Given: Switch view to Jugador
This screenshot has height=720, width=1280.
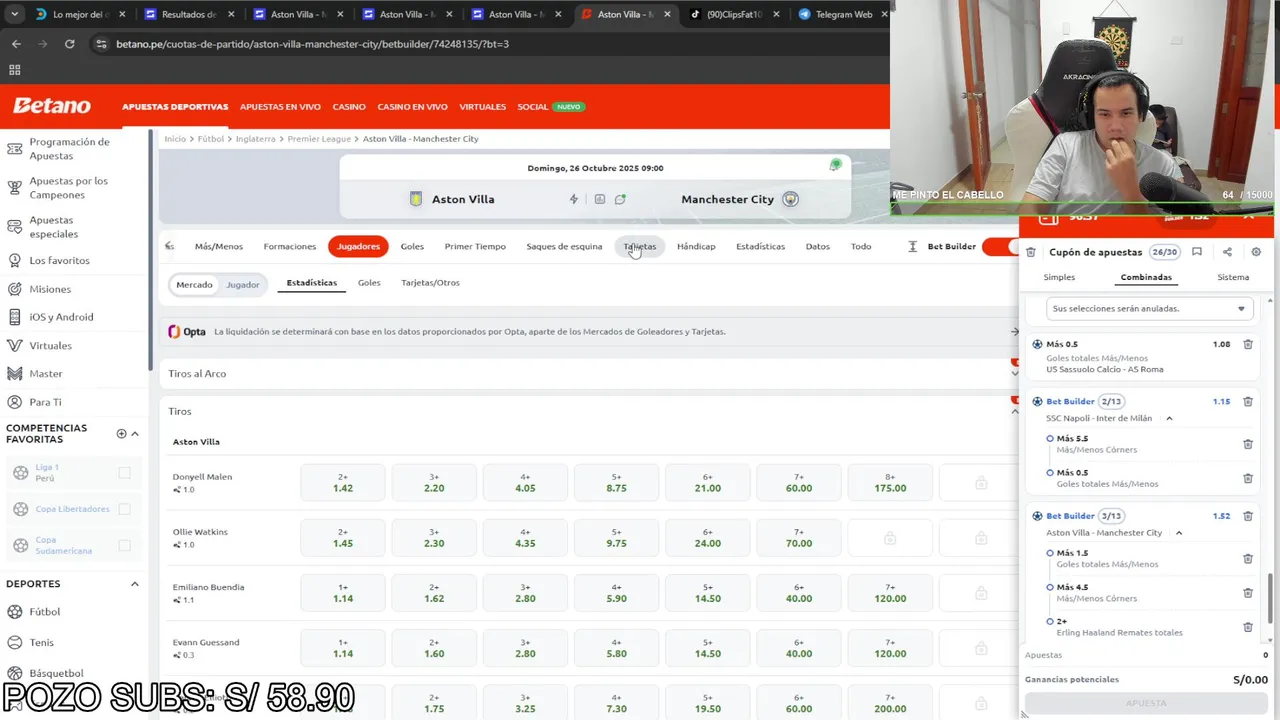Looking at the screenshot, I should coord(242,285).
